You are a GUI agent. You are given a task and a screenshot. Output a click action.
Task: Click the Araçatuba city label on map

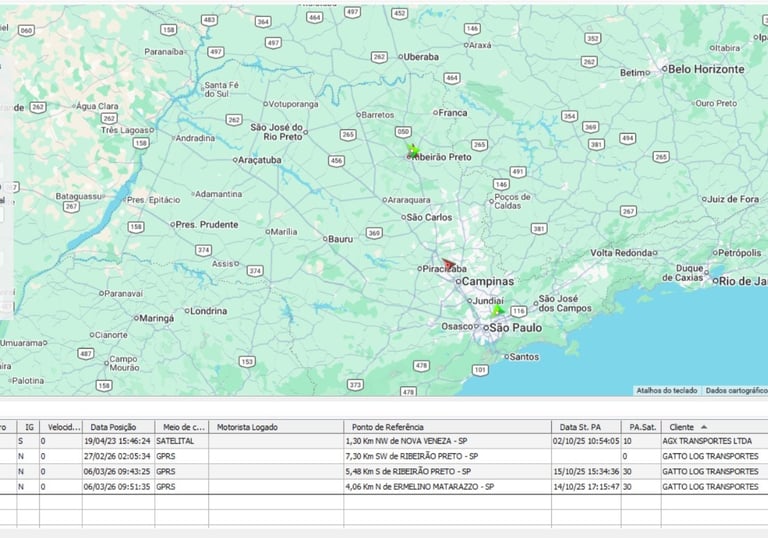(x=260, y=160)
